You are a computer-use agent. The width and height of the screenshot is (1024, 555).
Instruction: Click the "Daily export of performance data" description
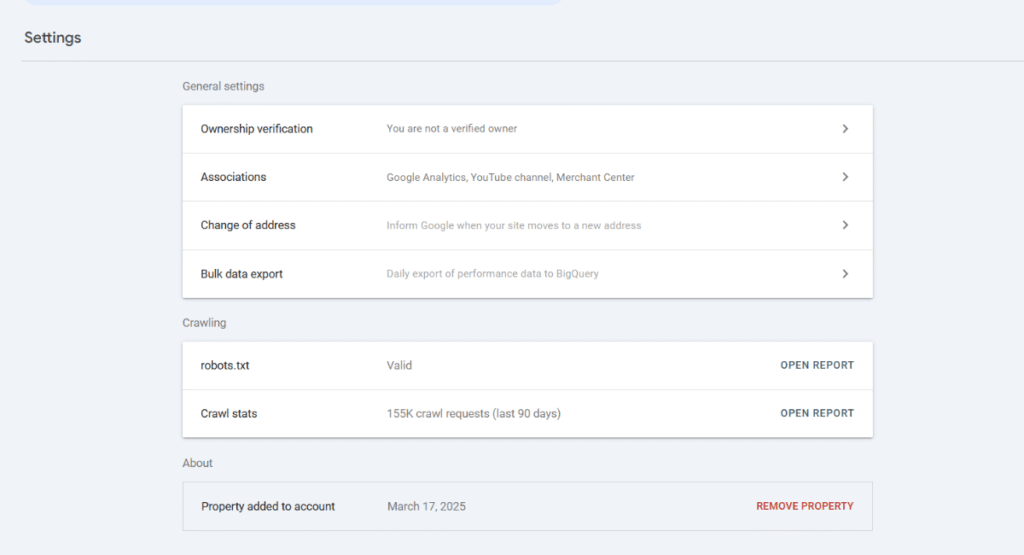point(492,274)
